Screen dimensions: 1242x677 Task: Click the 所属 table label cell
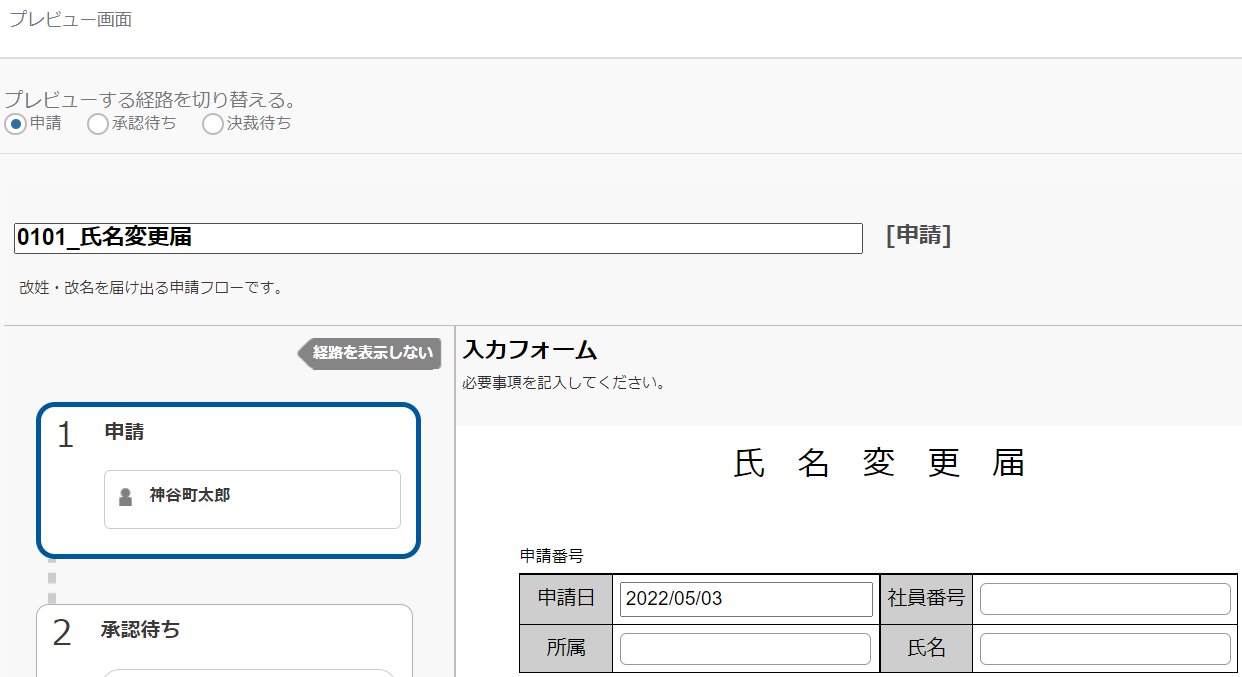point(566,648)
